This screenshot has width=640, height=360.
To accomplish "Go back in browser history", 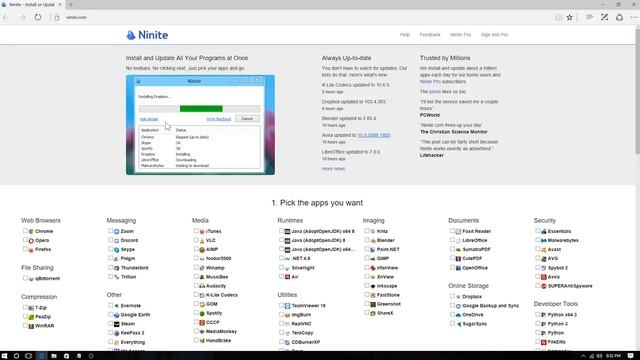I will (x=6, y=17).
